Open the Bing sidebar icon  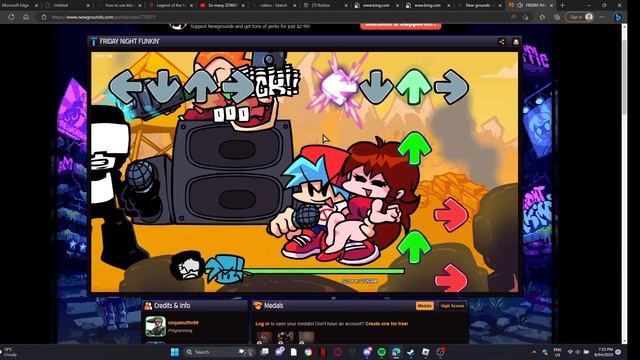tap(618, 17)
